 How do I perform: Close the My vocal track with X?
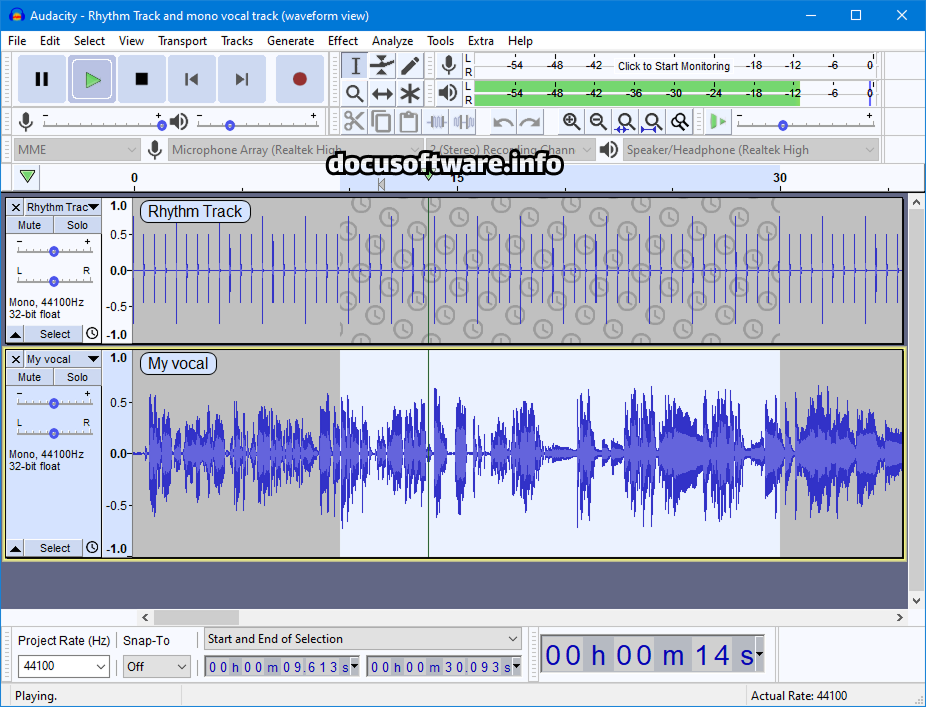coord(16,359)
